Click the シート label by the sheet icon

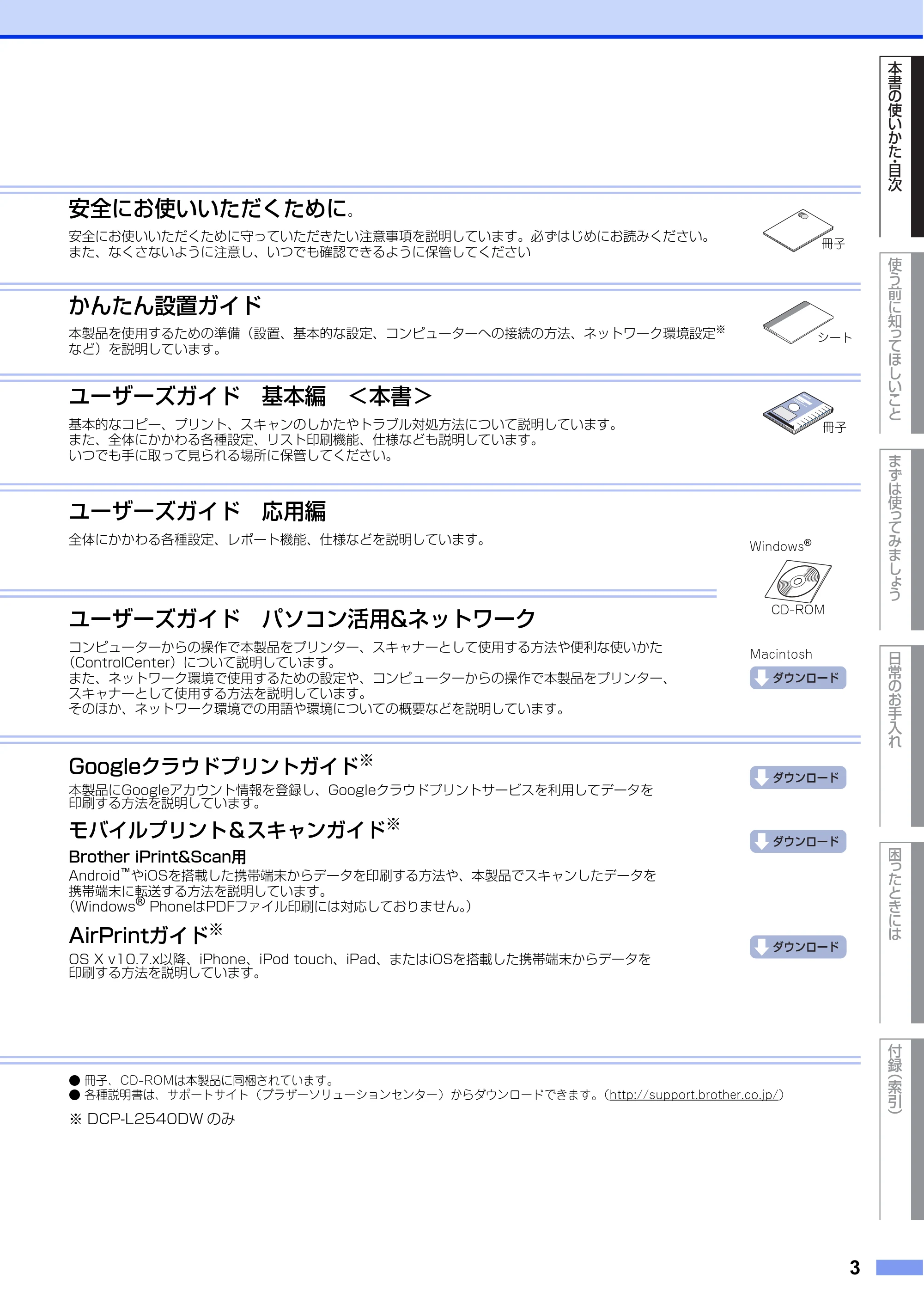pos(834,337)
